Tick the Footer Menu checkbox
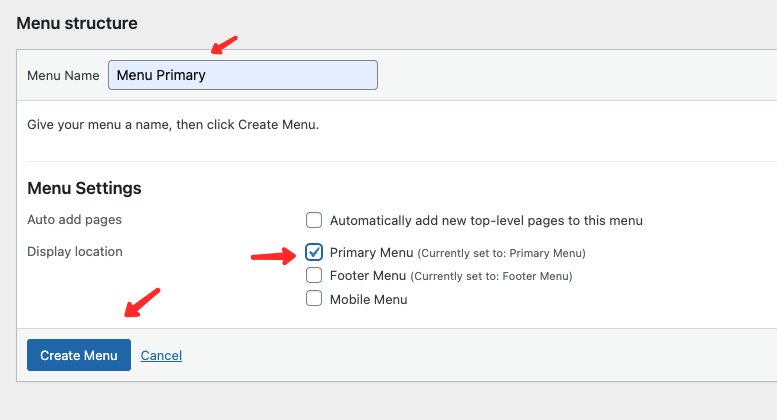This screenshot has height=420, width=777. (314, 275)
